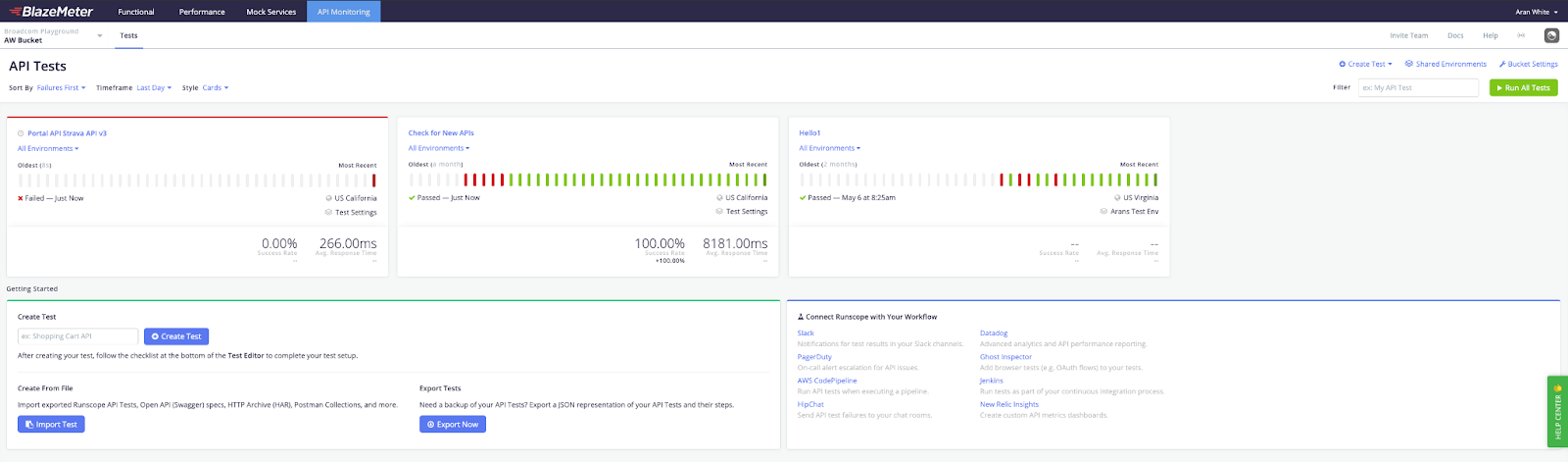Viewport: 1568px width, 462px height.
Task: Change the Style Cards dropdown
Action: [216, 88]
